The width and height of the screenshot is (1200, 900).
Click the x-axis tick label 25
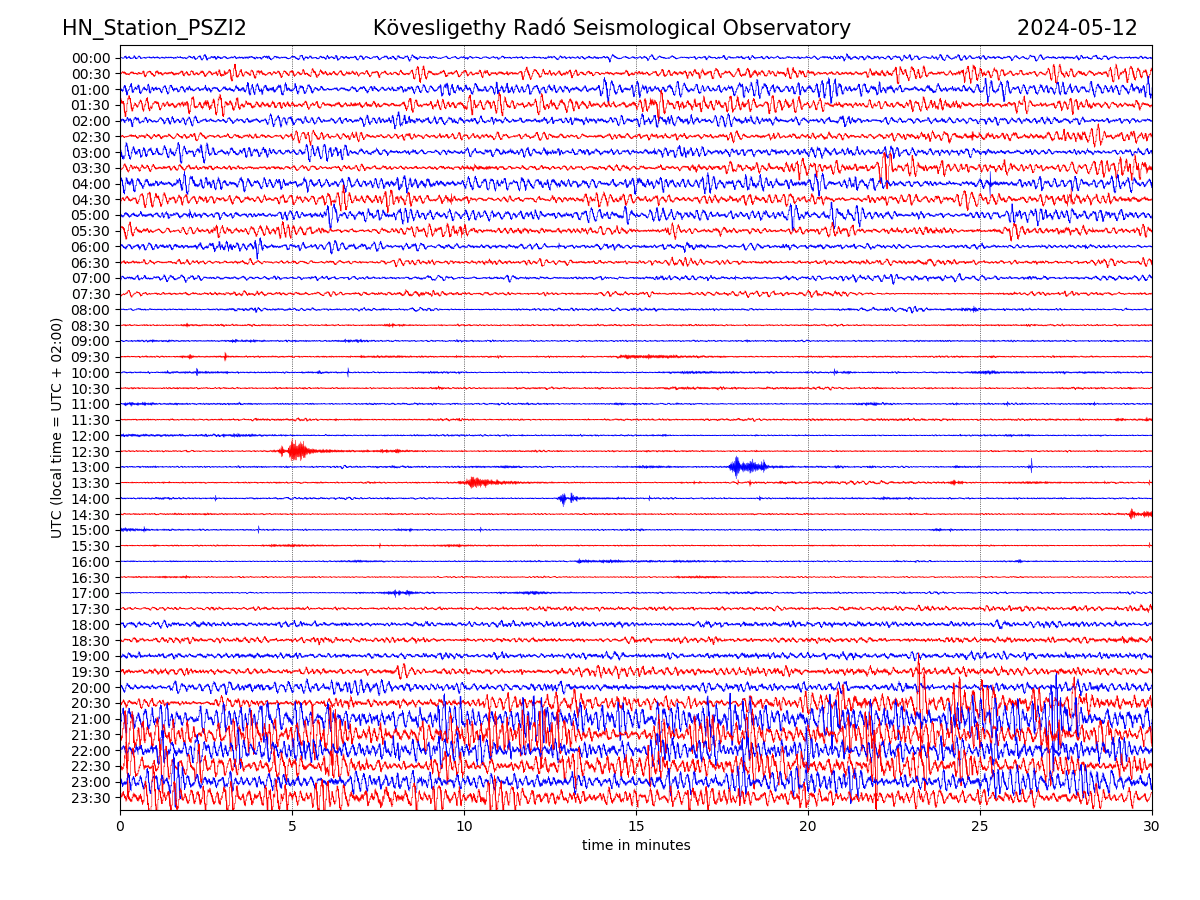(980, 827)
